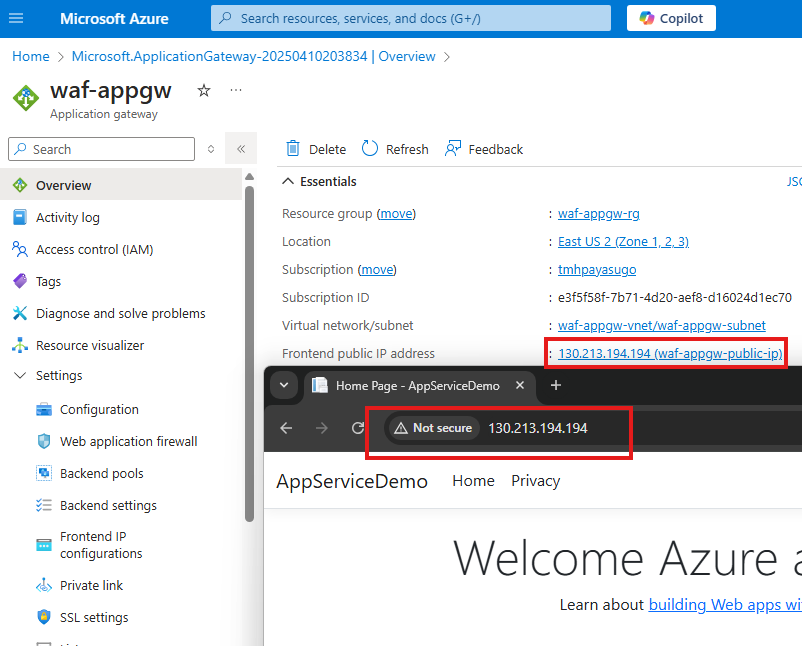The height and width of the screenshot is (646, 802).
Task: Toggle expand/collapse all menu groups arrows
Action: coord(211,149)
